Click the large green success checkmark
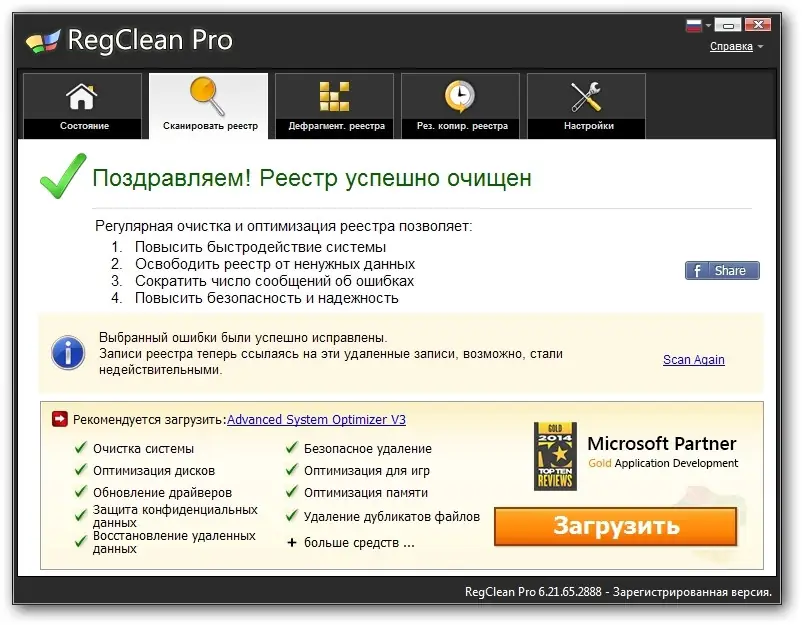 click(63, 175)
